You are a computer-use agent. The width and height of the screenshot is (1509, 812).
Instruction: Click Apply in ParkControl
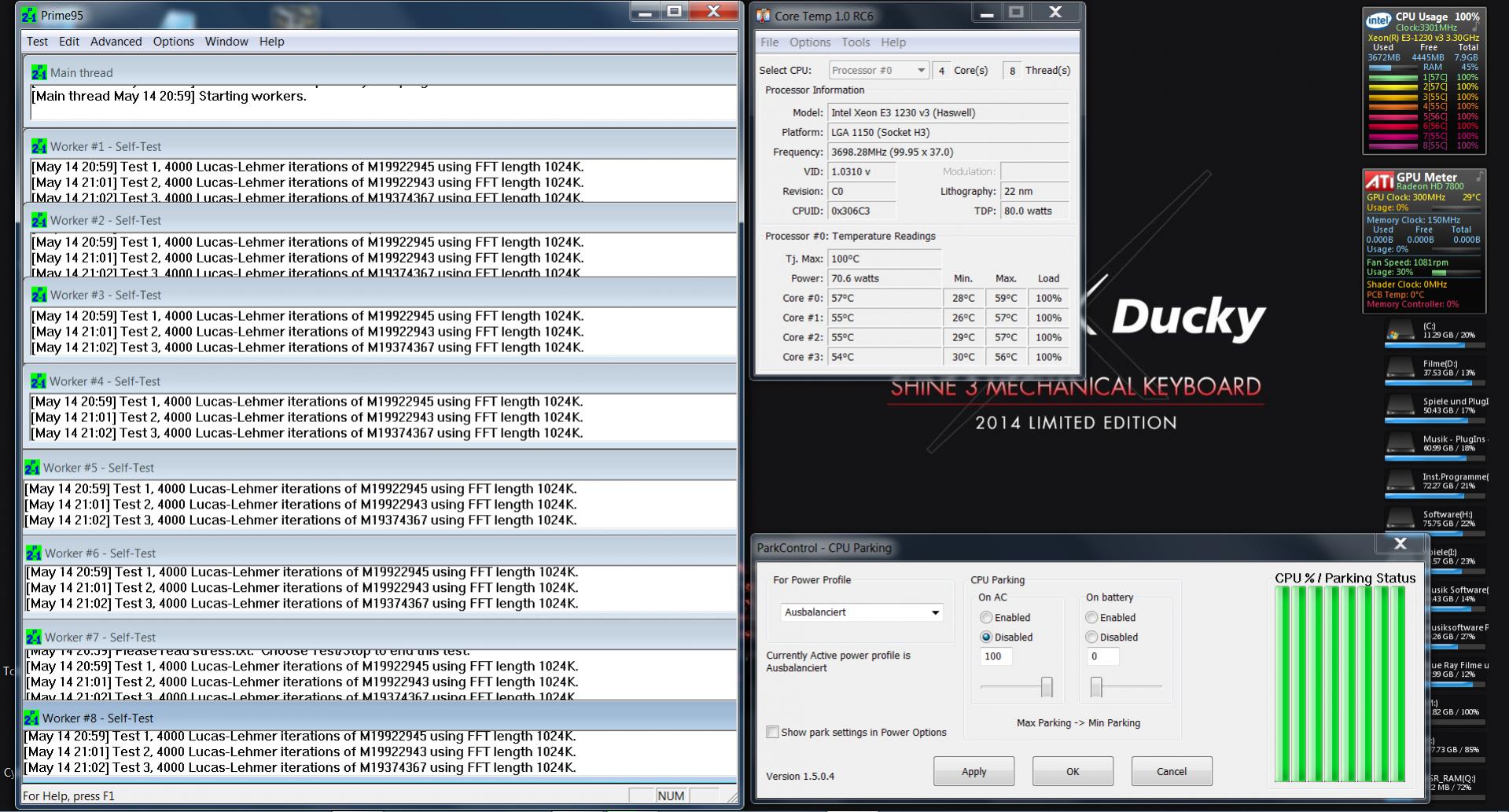[973, 772]
